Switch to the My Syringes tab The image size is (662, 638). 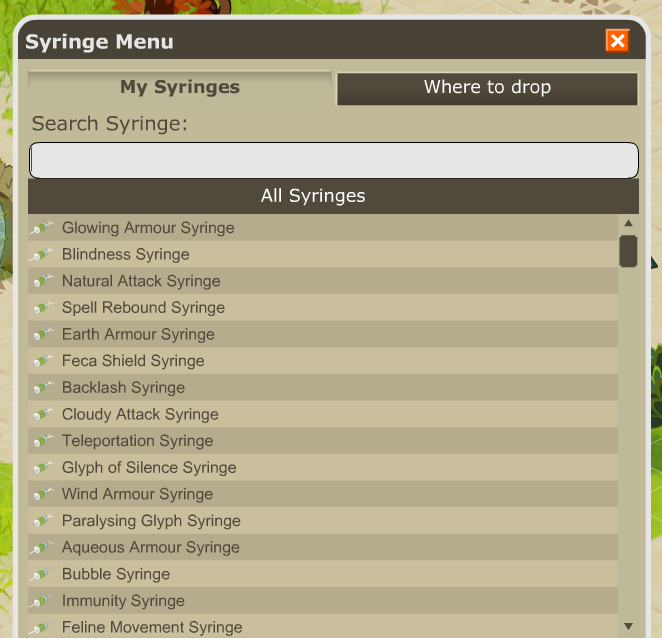(x=179, y=87)
